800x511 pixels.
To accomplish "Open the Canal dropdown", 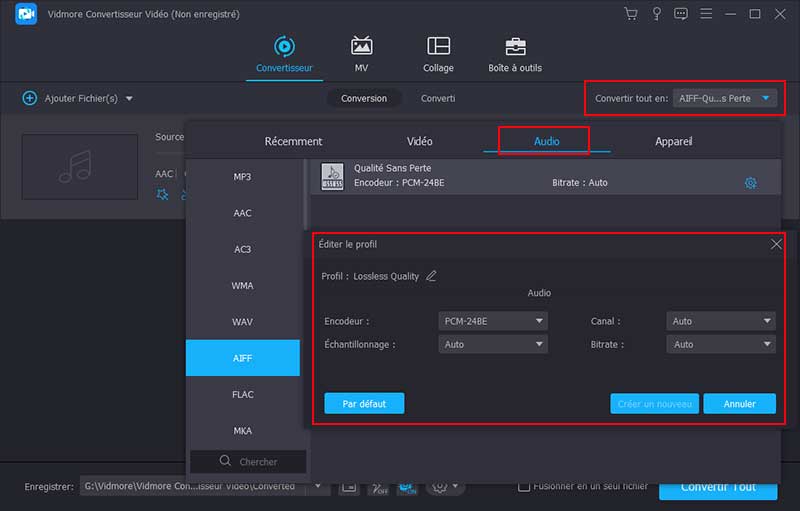I will (721, 321).
